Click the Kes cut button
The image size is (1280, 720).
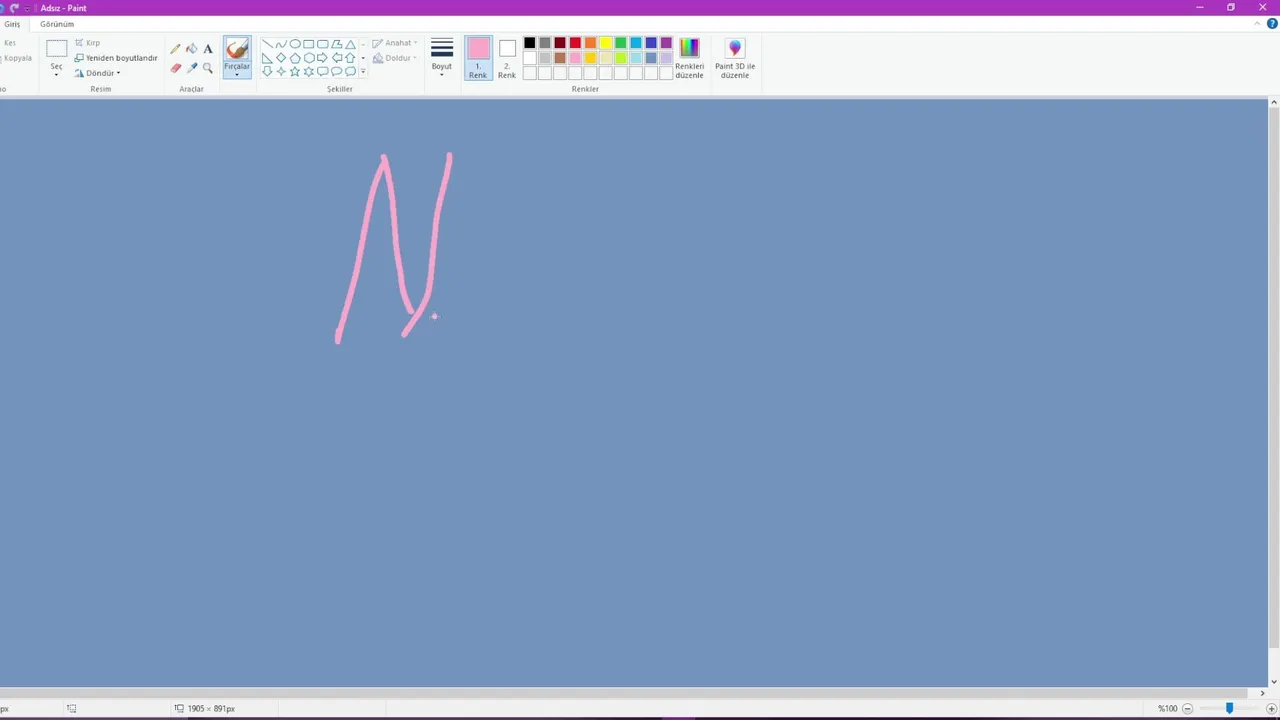coord(9,43)
